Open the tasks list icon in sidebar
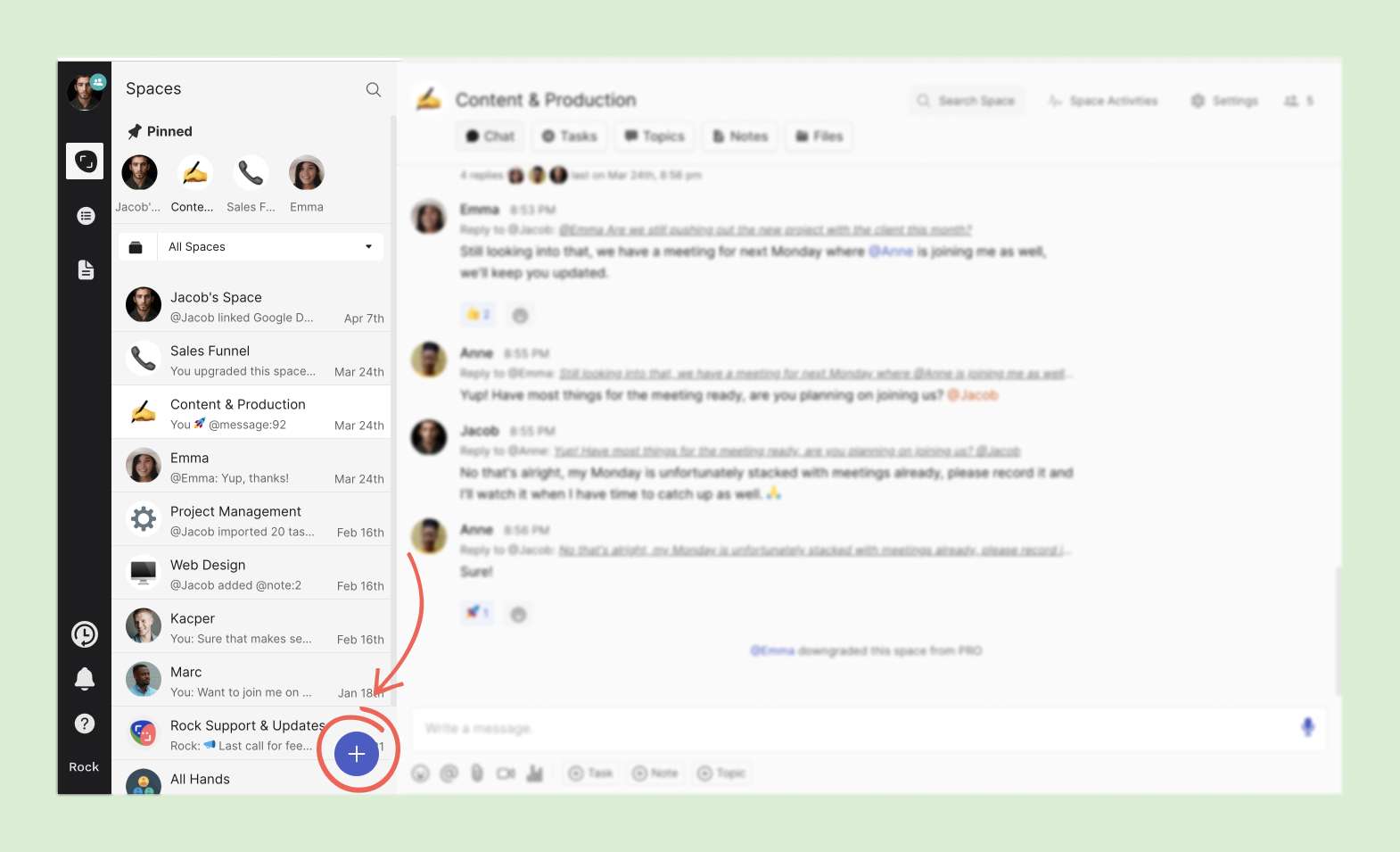The image size is (1400, 852). [86, 216]
